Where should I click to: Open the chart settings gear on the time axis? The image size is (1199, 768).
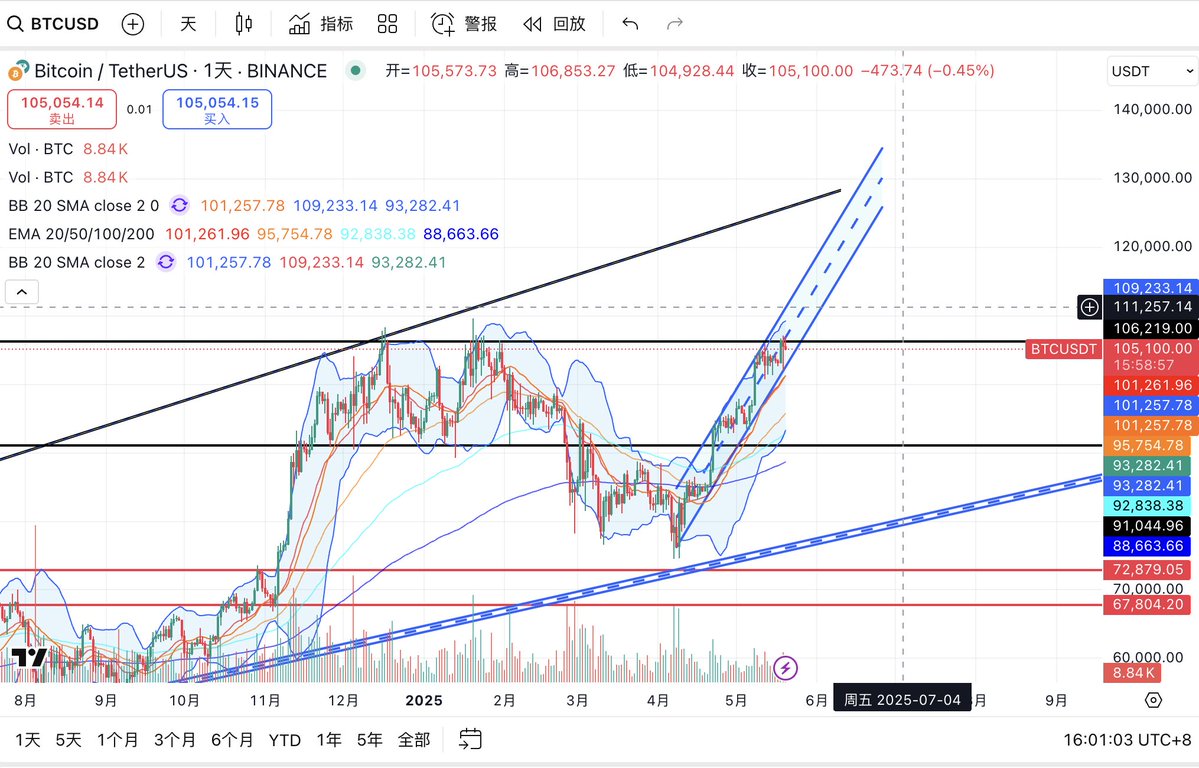1153,700
